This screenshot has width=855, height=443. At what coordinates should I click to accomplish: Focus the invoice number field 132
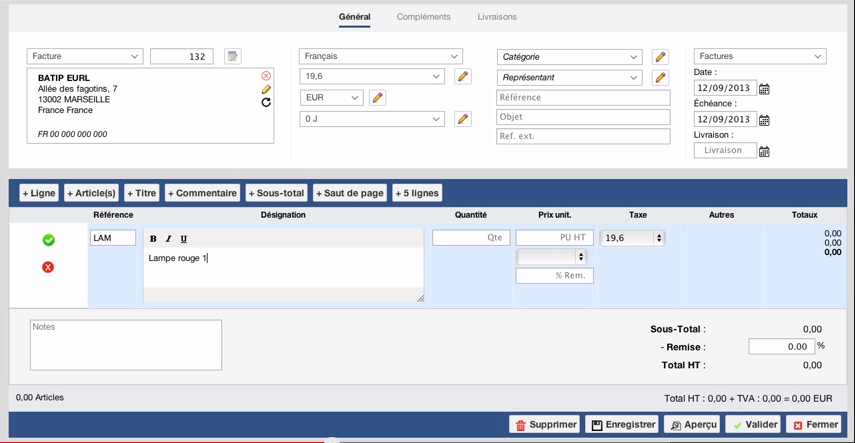182,56
